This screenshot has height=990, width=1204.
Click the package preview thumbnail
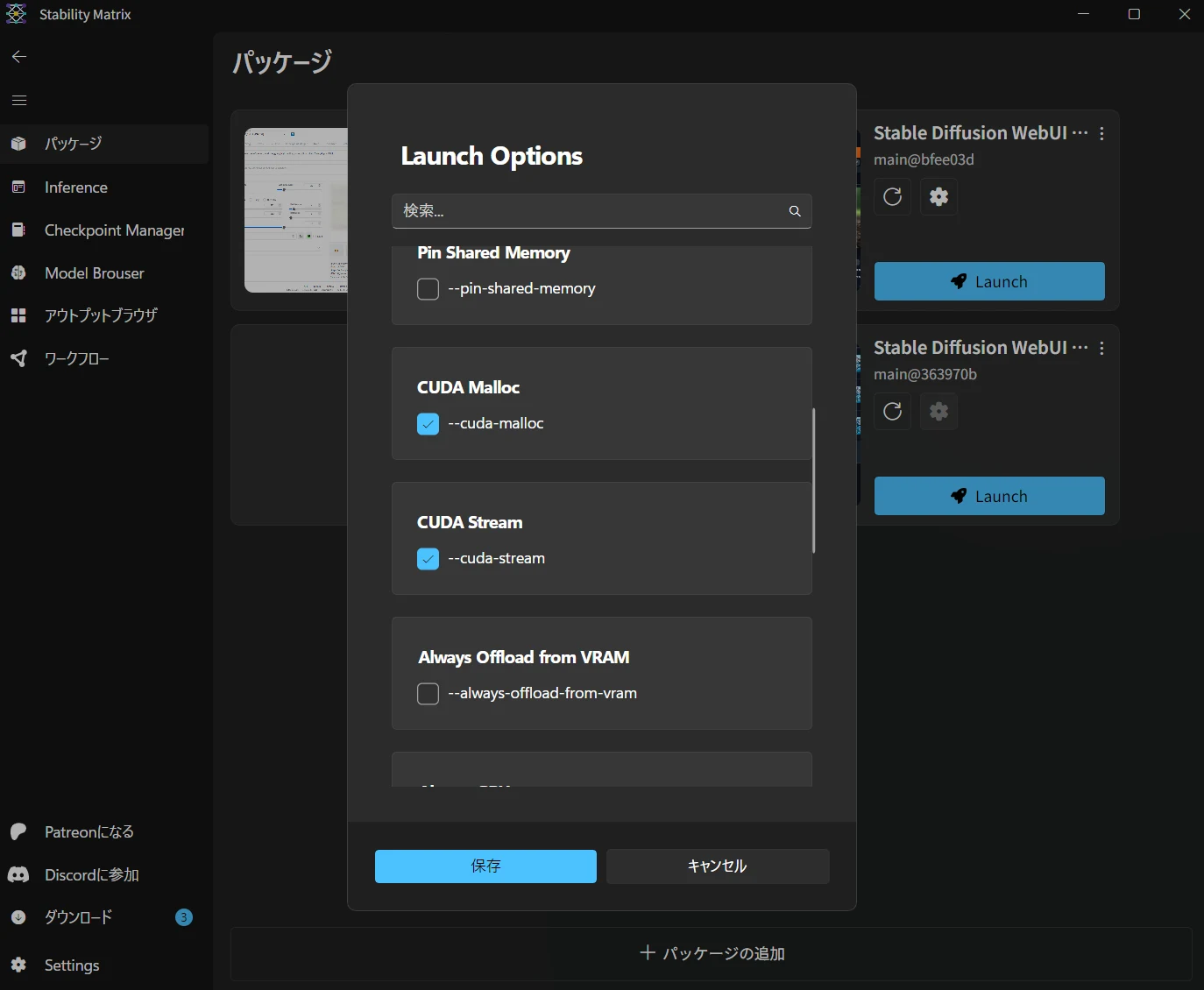296,210
